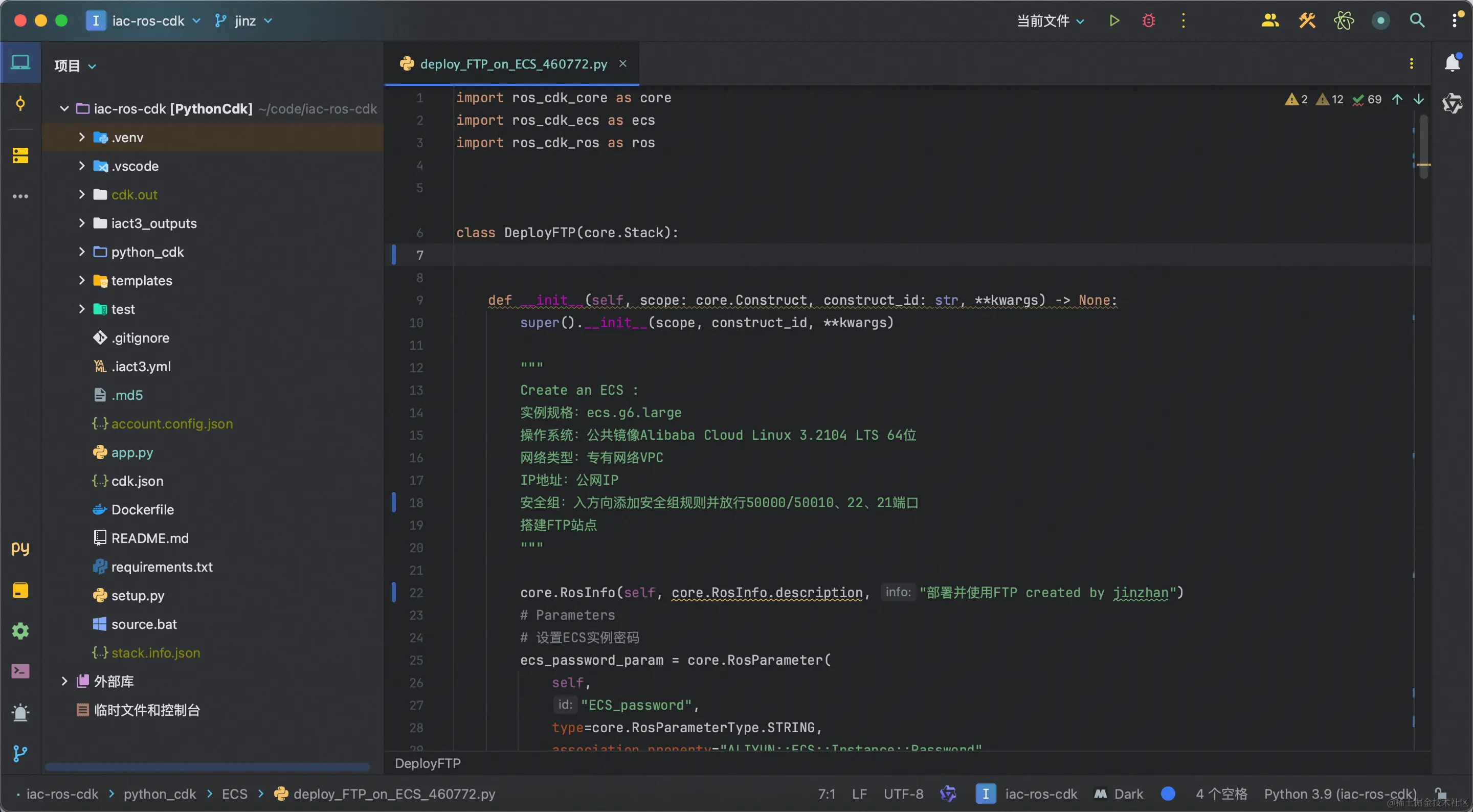The height and width of the screenshot is (812, 1473).
Task: Expand the .venv folder
Action: click(82, 137)
